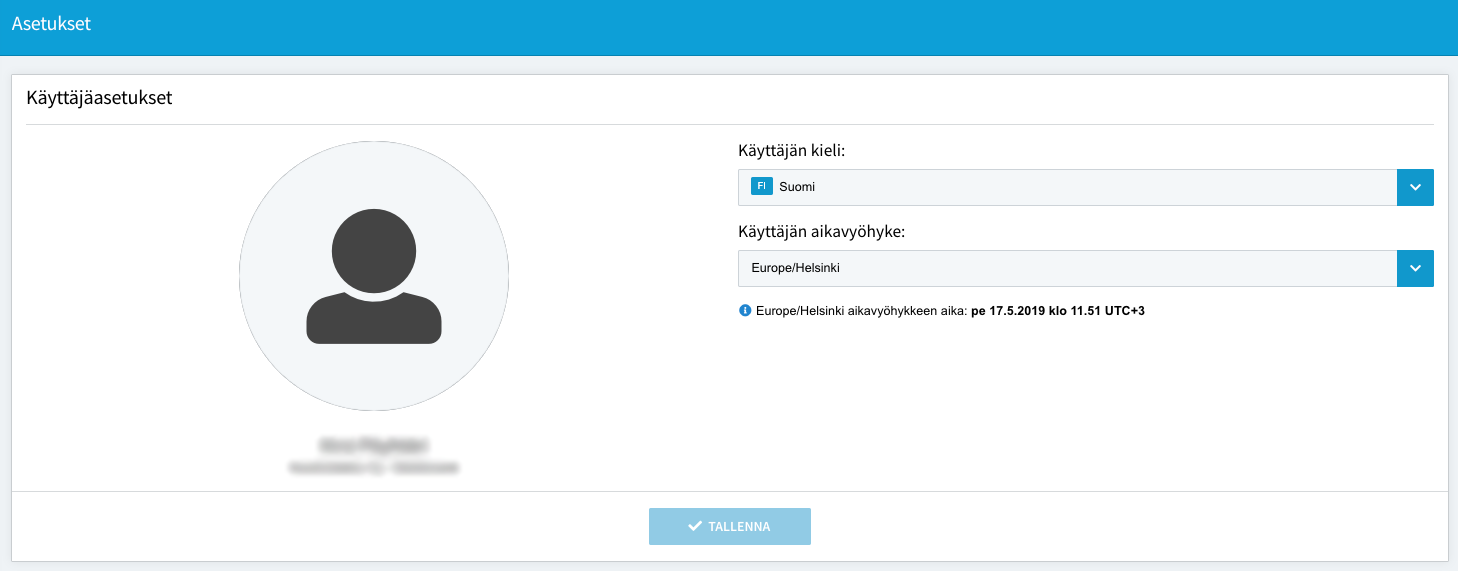Screen dimensions: 1458x571
Task: Click the Käyttäjän aikavyöhyke label
Action: (x=821, y=232)
